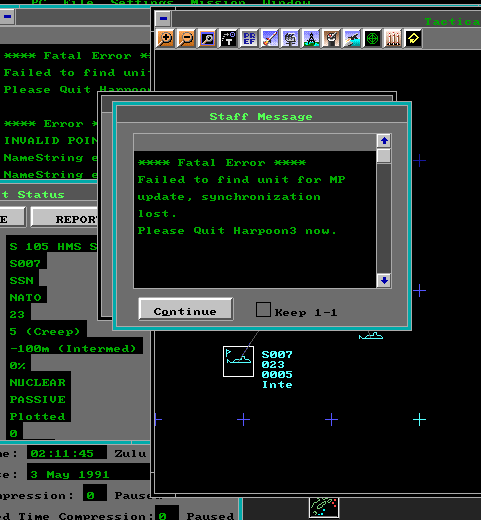The width and height of the screenshot is (481, 520).
Task: Click the S007 label beside map unit
Action: (277, 354)
